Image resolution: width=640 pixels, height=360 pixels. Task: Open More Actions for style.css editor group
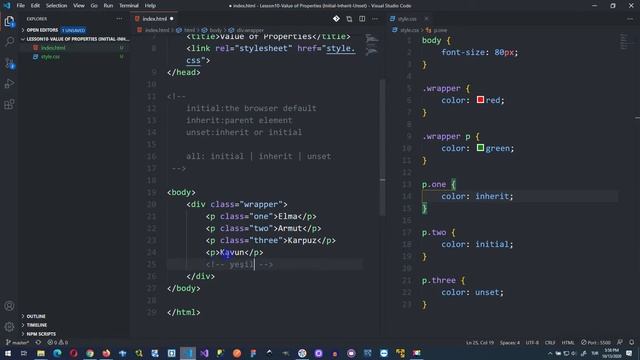[x=631, y=19]
